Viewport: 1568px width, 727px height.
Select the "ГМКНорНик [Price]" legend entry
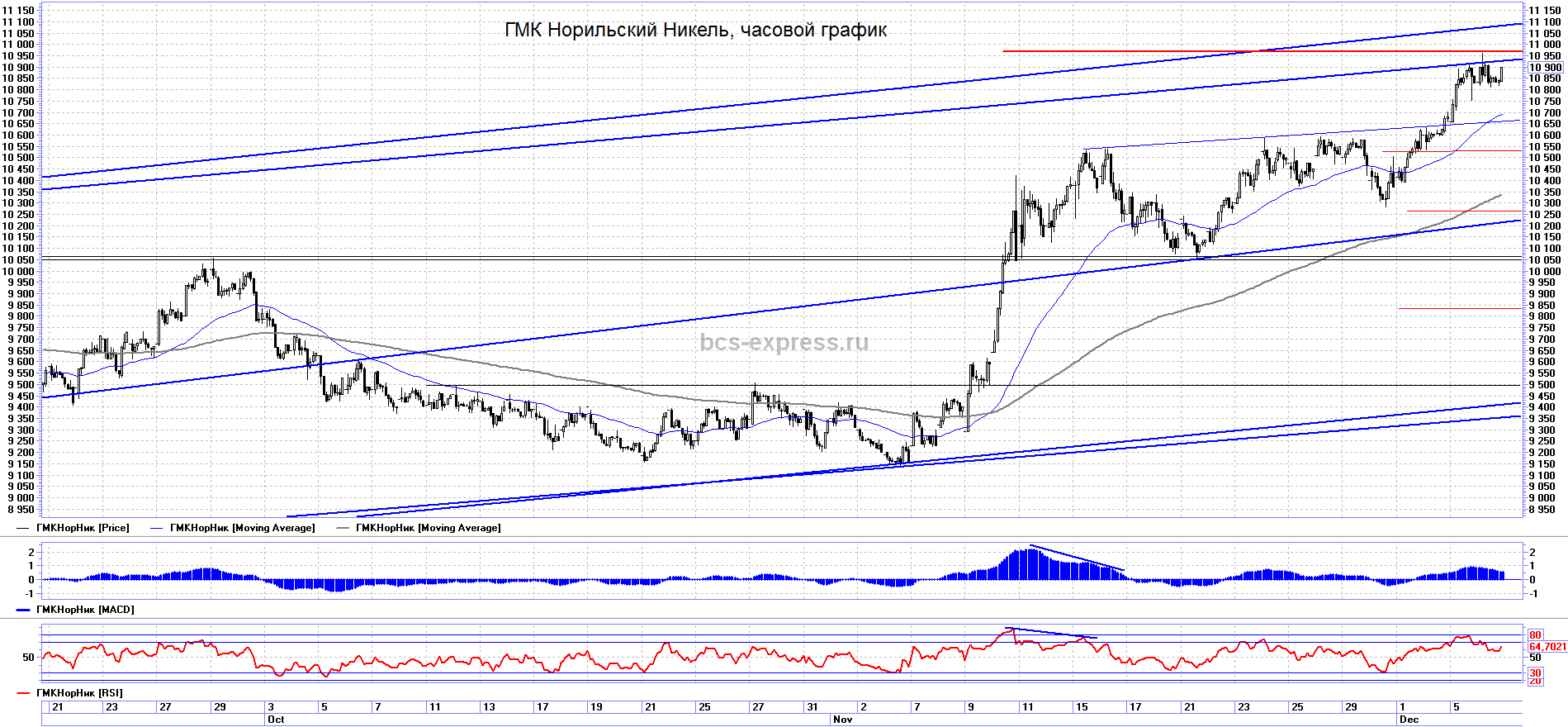(83, 528)
